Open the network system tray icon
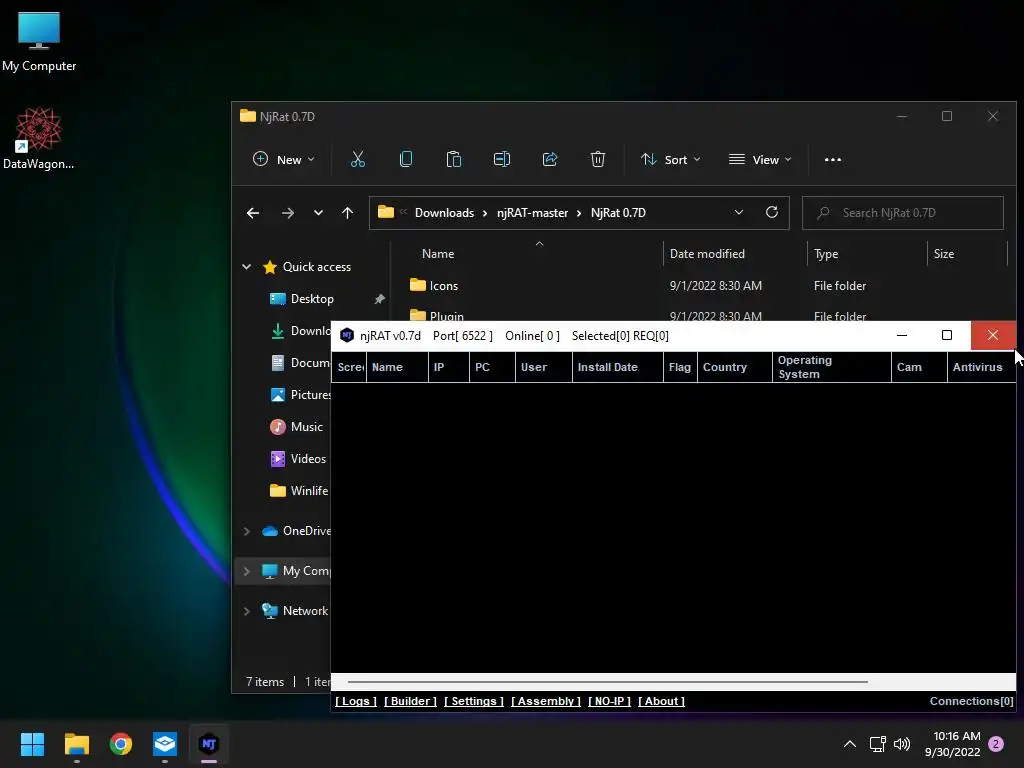The width and height of the screenshot is (1024, 768). (x=878, y=744)
